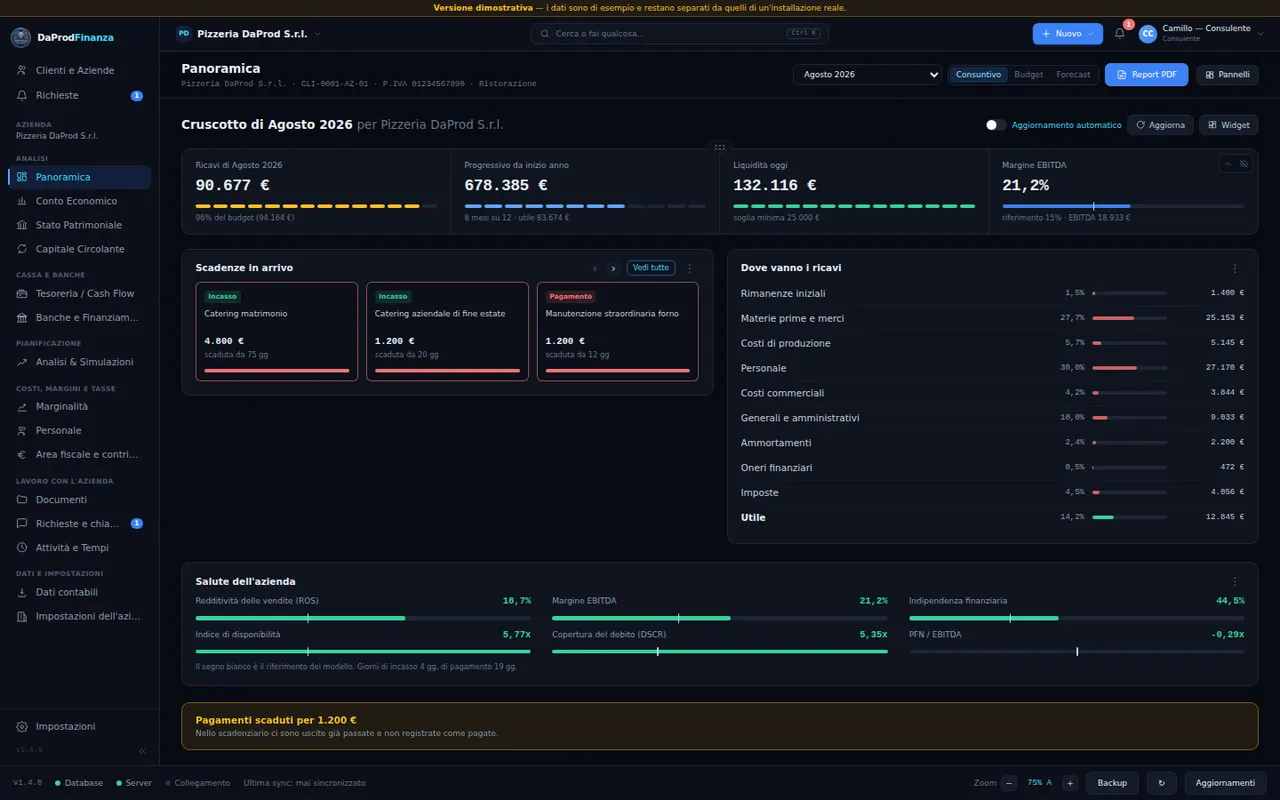
Task: Open the Nuovo dropdown button
Action: [x=1068, y=33]
